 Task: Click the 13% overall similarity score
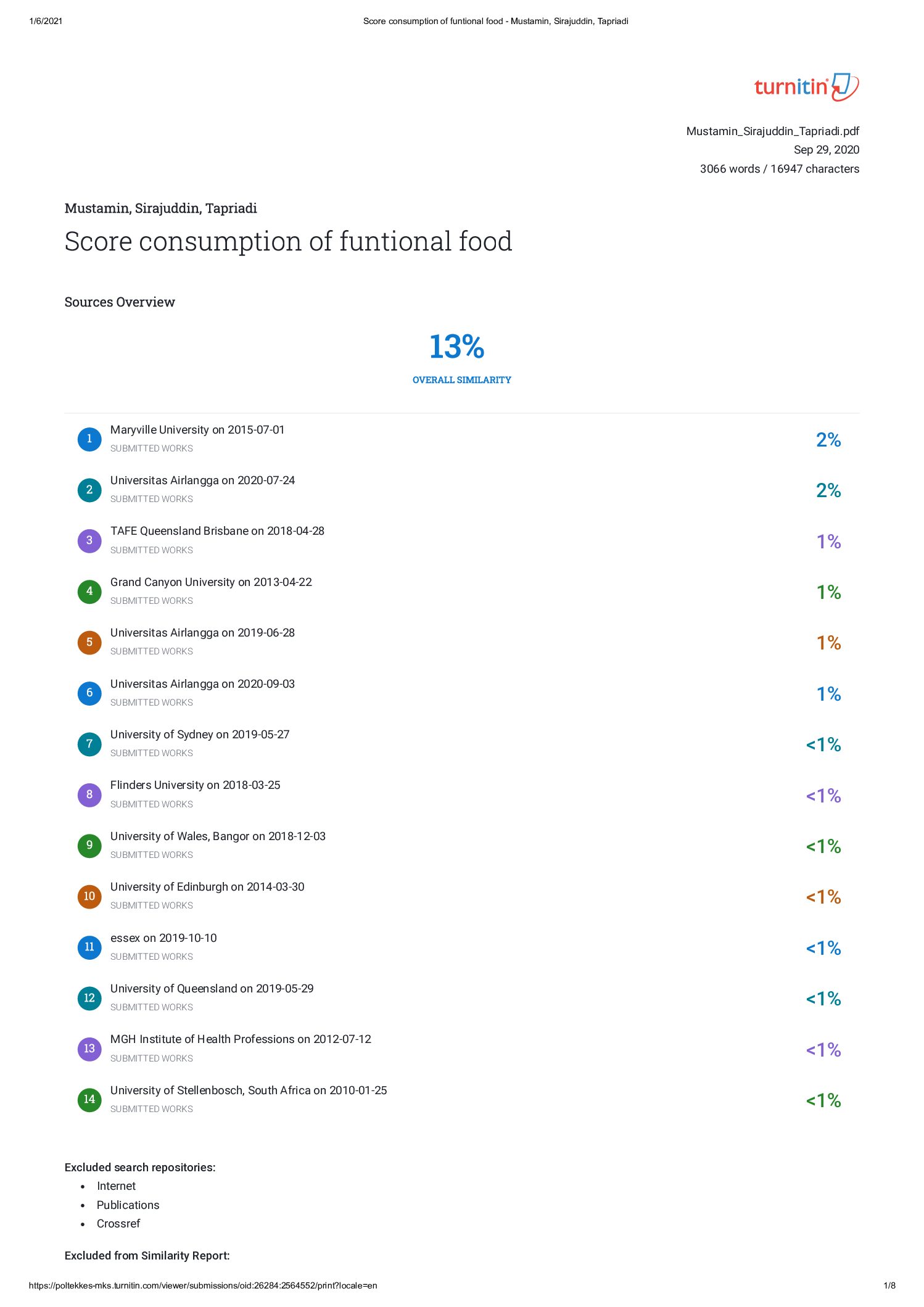click(457, 347)
